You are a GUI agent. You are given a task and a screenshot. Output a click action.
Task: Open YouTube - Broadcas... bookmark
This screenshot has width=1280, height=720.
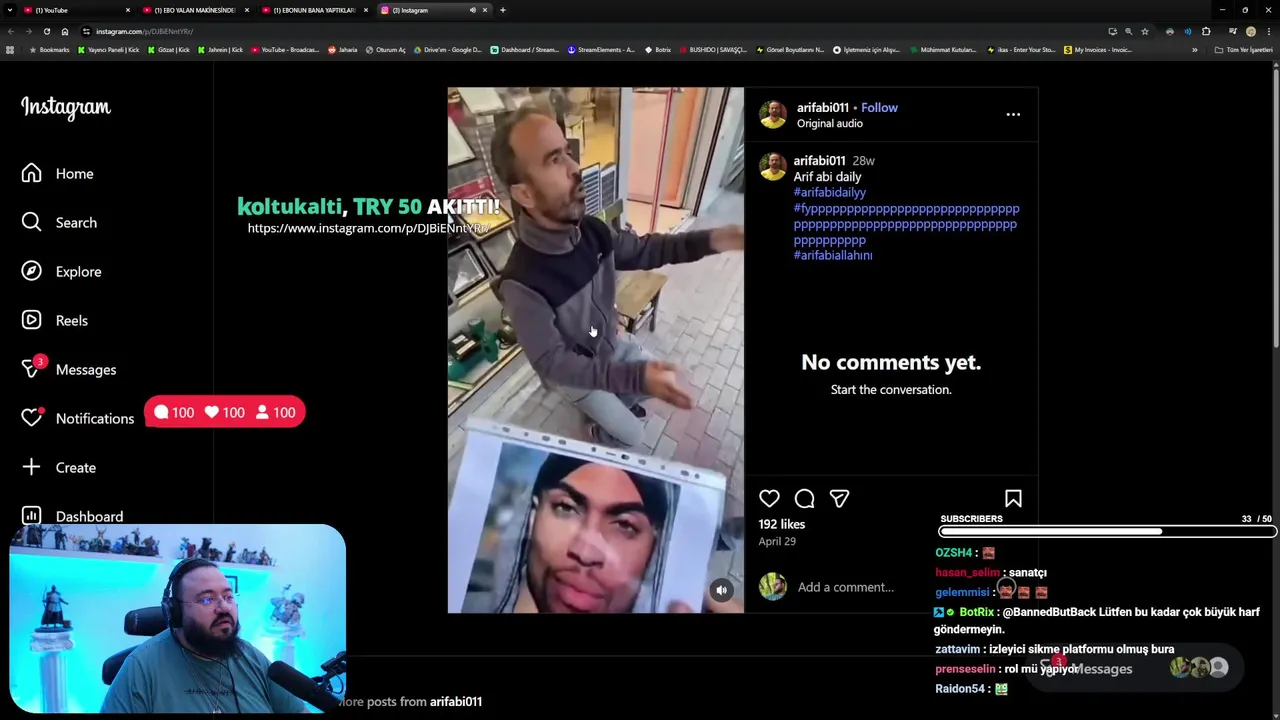pos(285,50)
